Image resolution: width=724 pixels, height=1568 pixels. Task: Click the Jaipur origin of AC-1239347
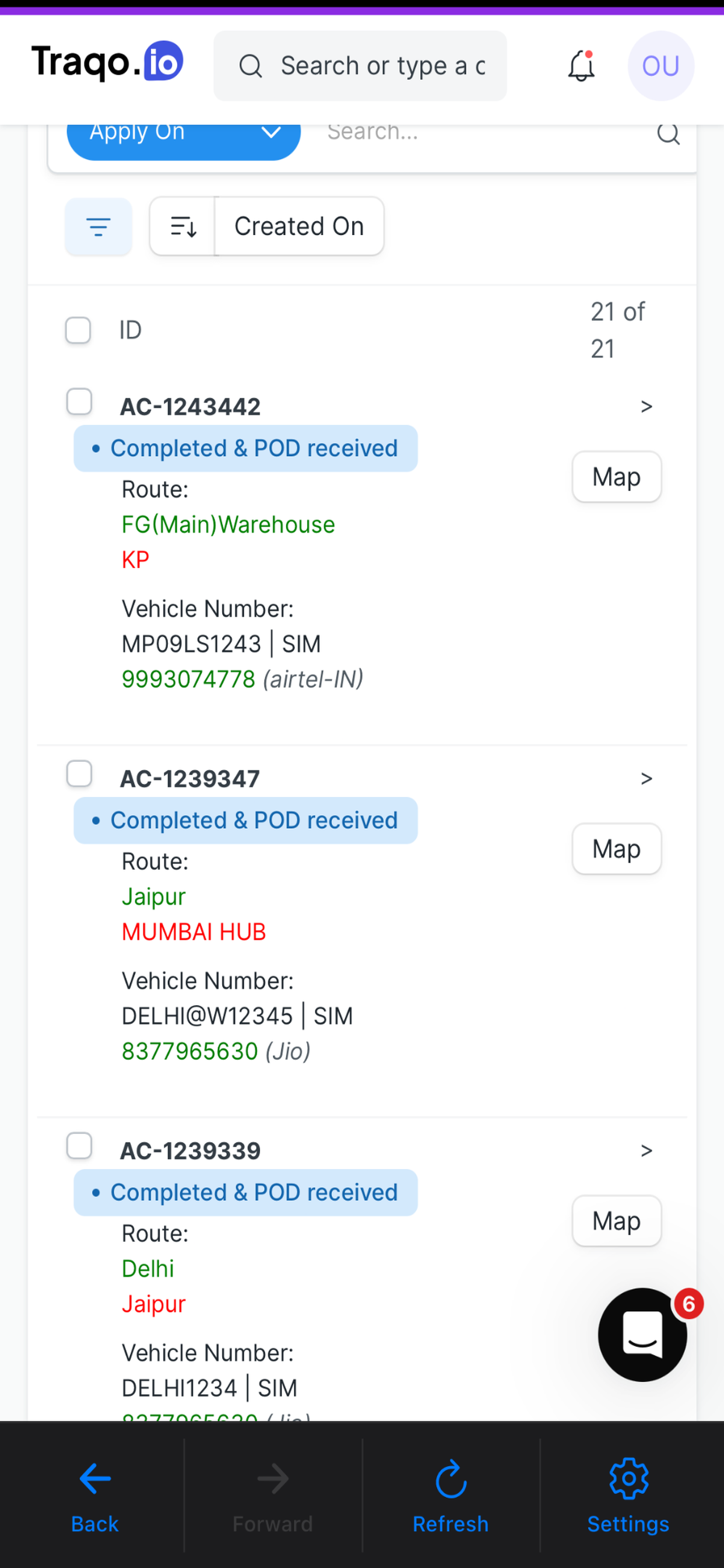[153, 897]
